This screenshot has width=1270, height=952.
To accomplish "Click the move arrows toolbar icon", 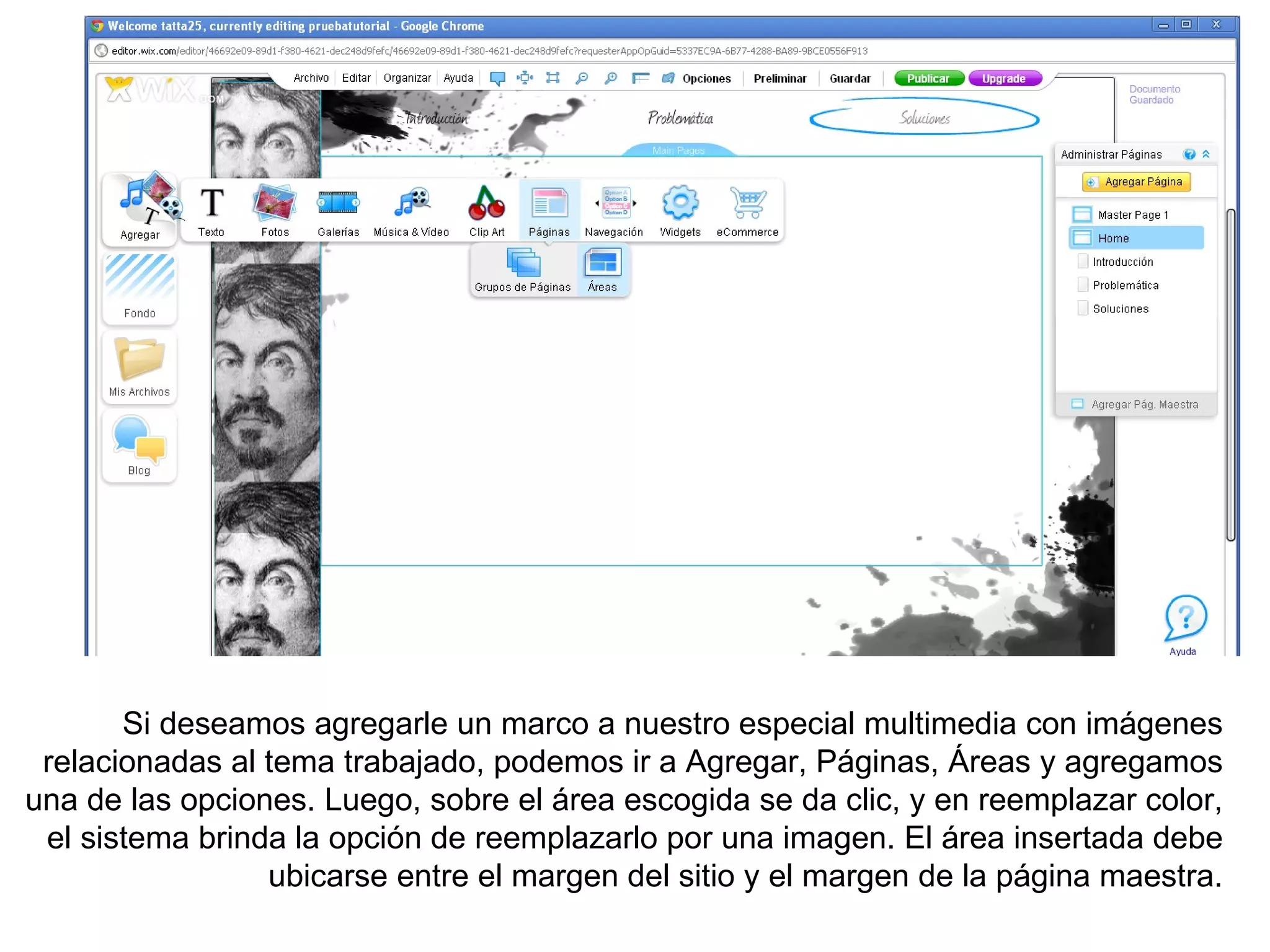I will click(525, 77).
